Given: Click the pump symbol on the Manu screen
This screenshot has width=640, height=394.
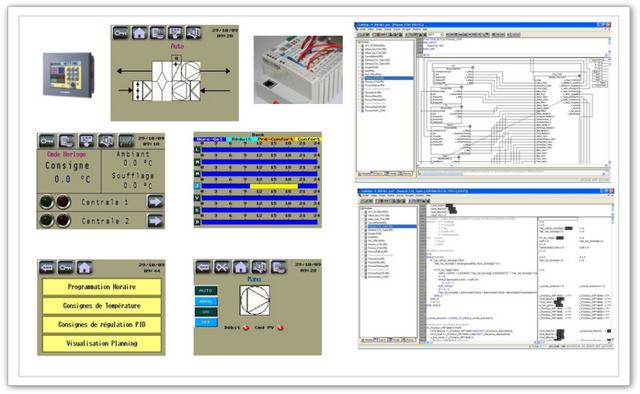Looking at the screenshot, I should point(255,300).
